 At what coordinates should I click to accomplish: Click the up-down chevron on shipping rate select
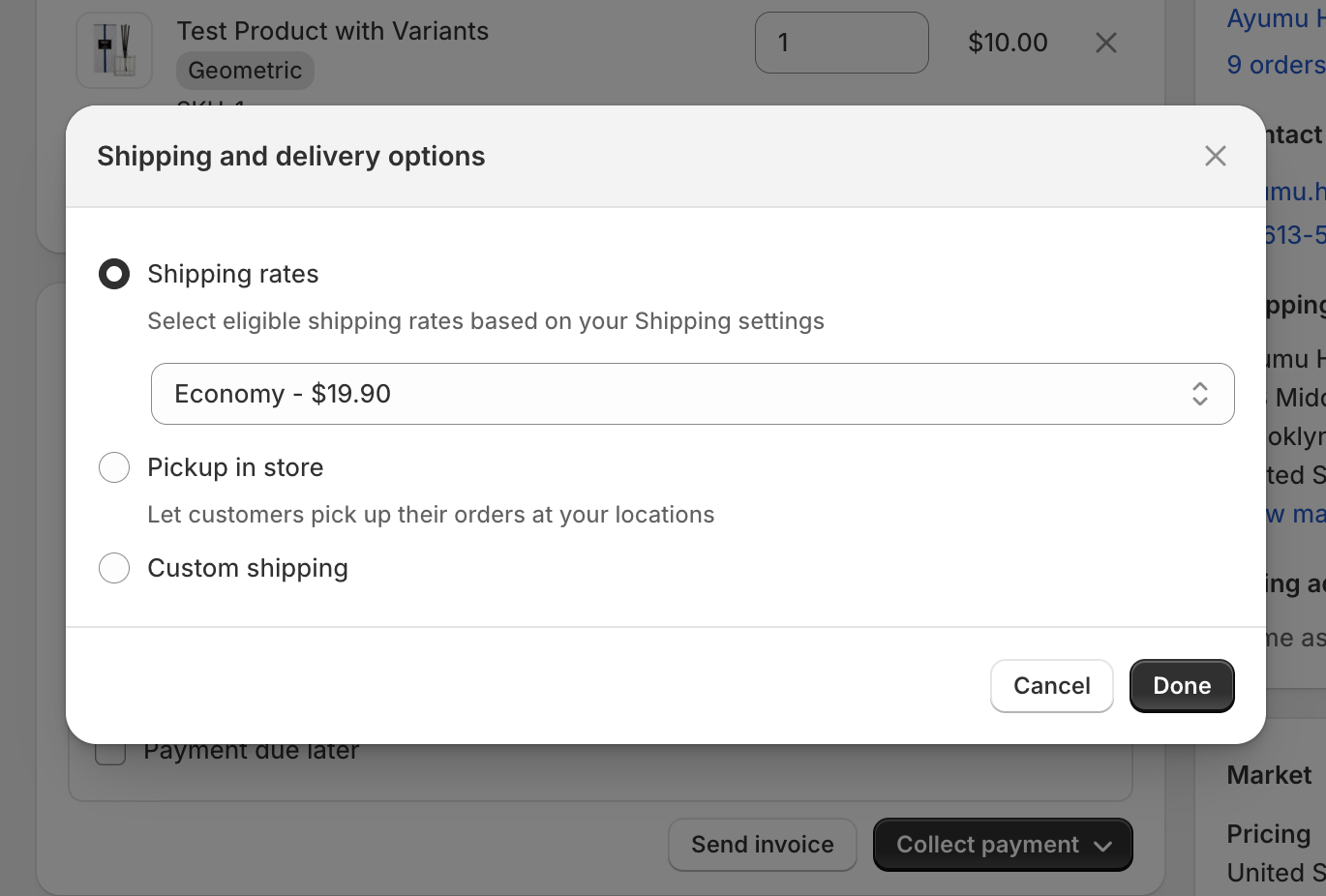click(x=1200, y=394)
